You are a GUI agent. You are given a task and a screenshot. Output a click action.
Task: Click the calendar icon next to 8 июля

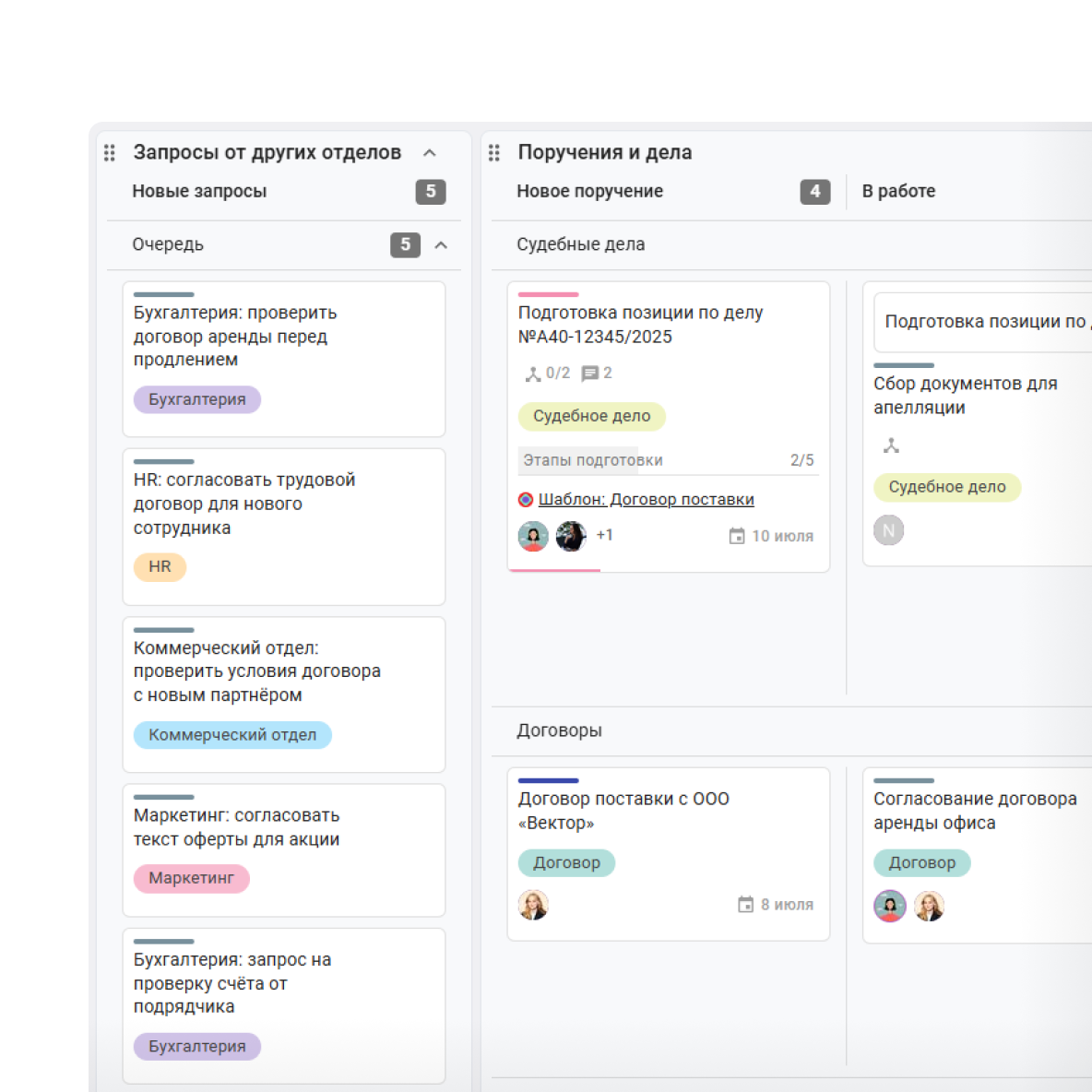(745, 904)
